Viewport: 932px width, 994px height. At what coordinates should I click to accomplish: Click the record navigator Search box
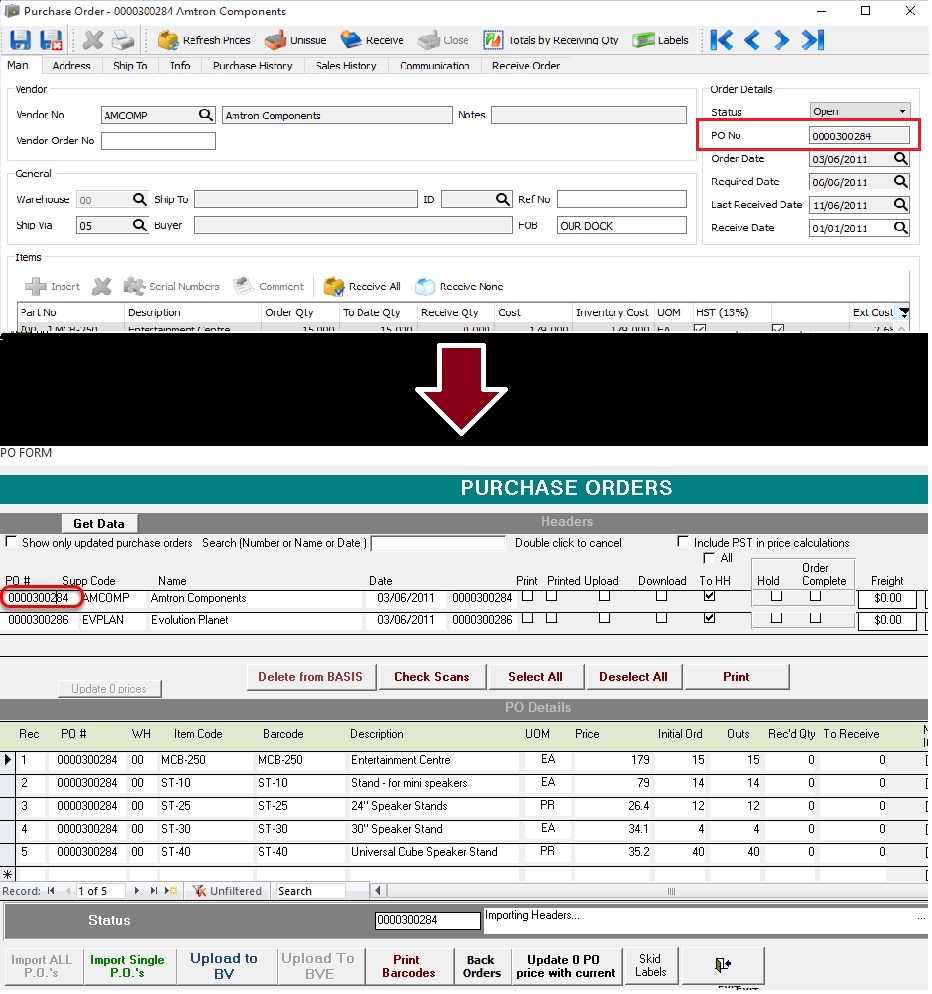310,891
